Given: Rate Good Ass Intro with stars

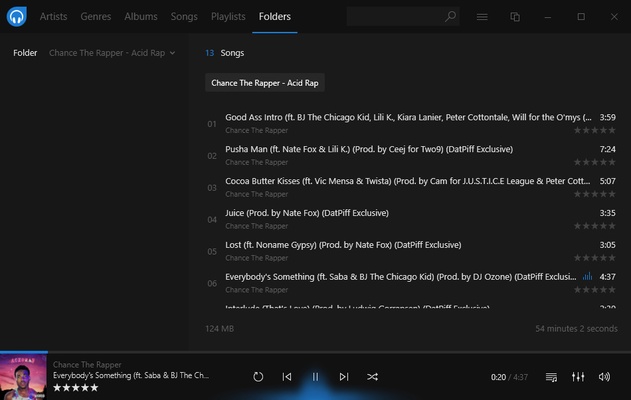Looking at the screenshot, I should coord(594,130).
